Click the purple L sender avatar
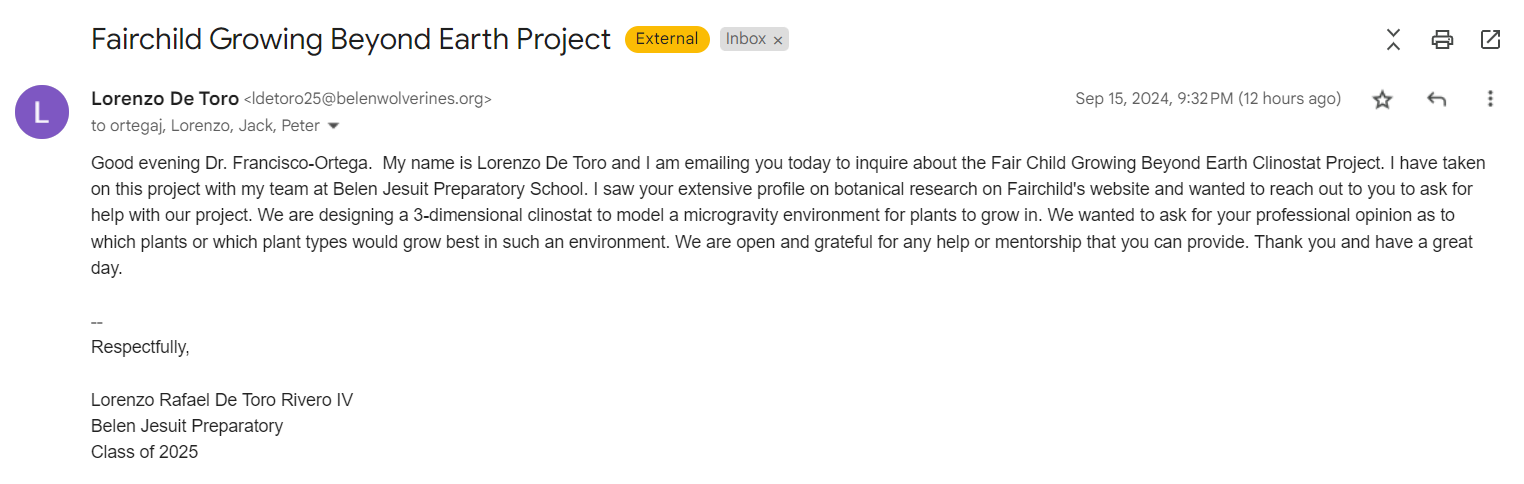 point(42,112)
